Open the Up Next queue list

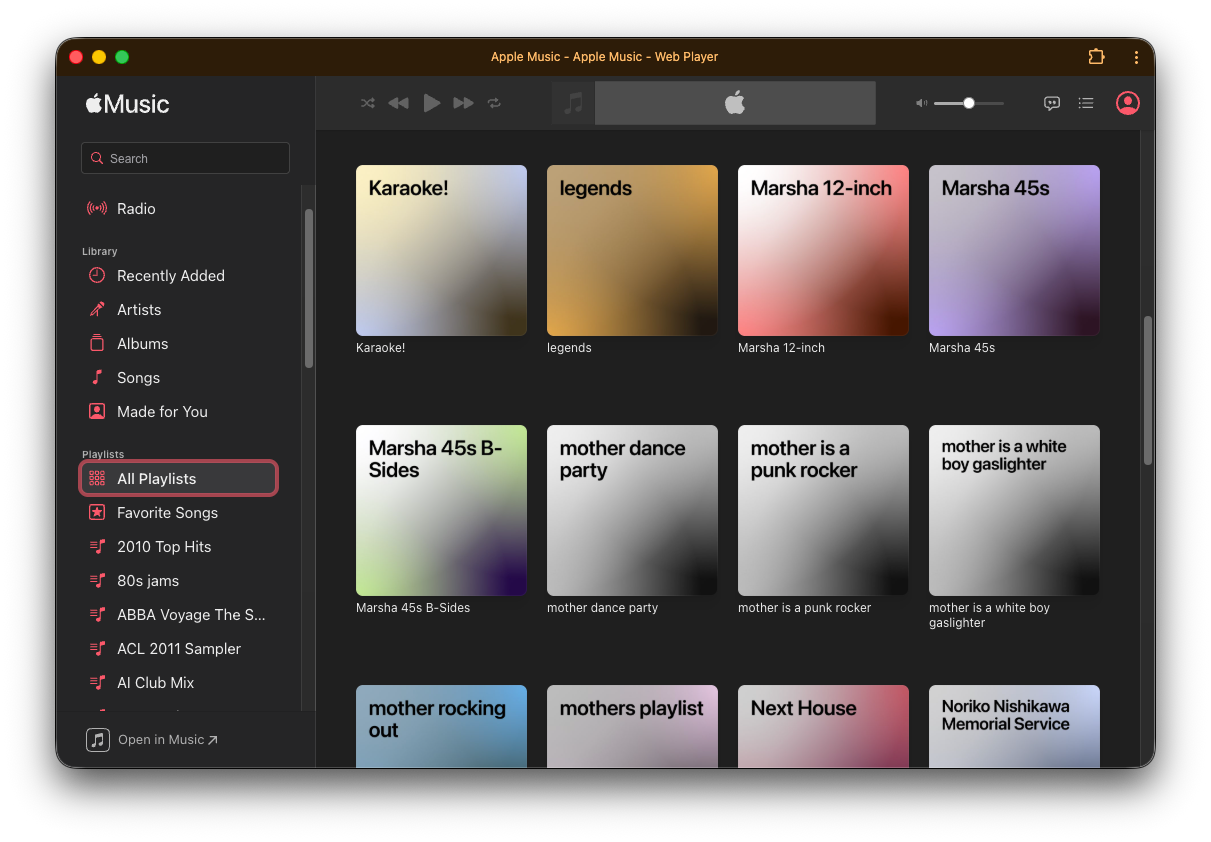click(x=1086, y=103)
